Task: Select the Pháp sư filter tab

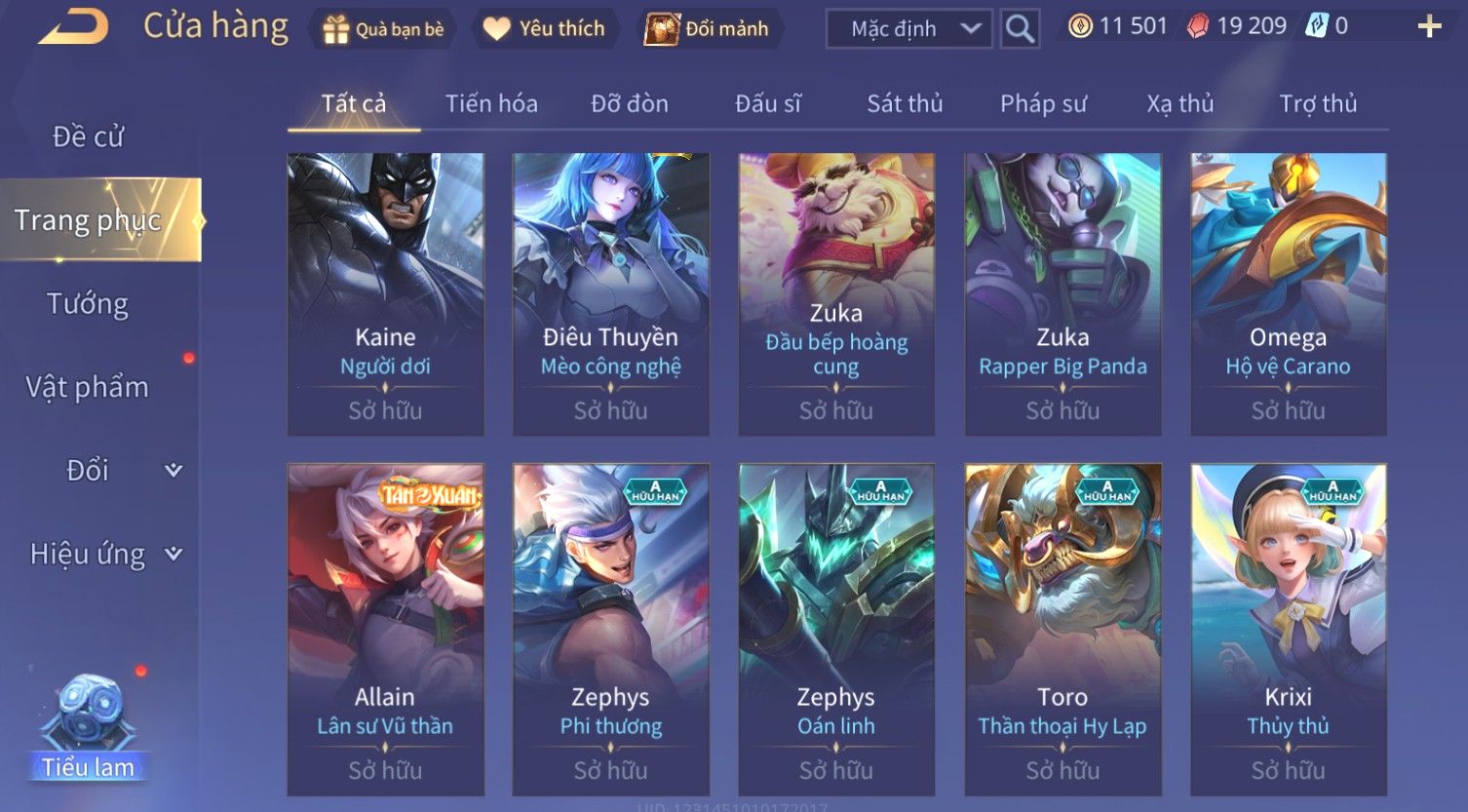Action: tap(1043, 103)
